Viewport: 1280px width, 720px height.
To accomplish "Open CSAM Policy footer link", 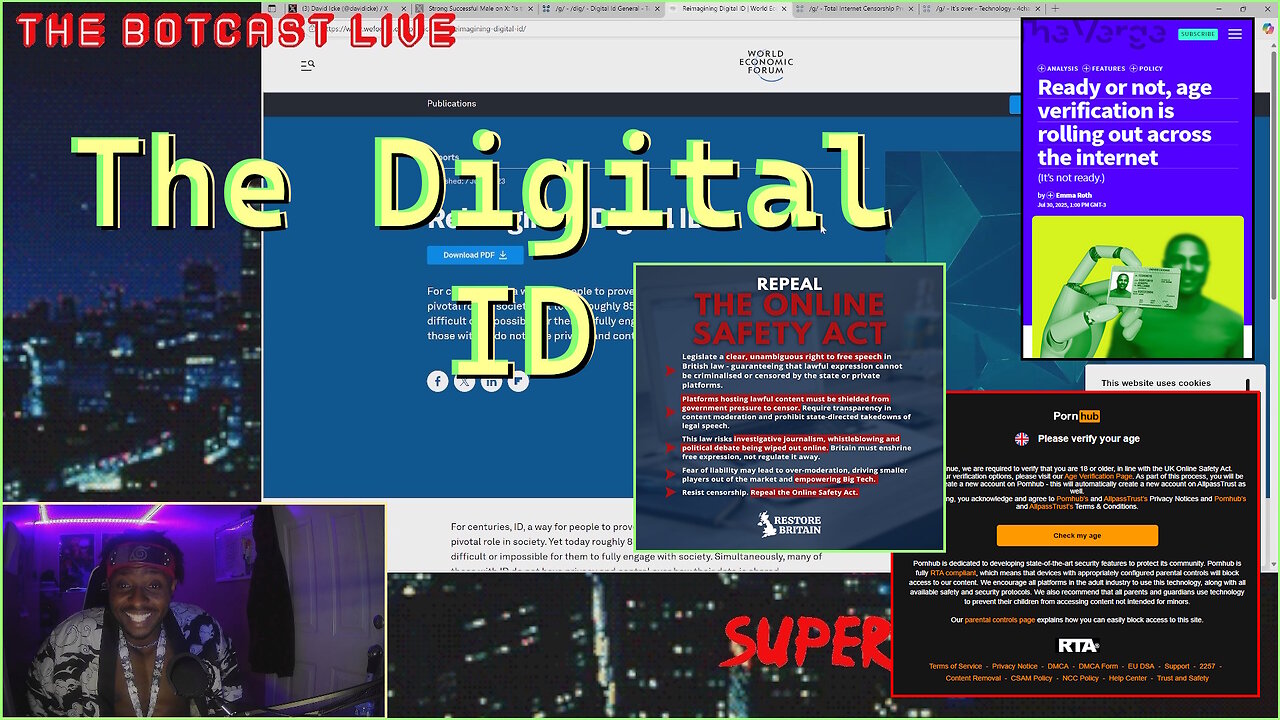I will (1031, 678).
